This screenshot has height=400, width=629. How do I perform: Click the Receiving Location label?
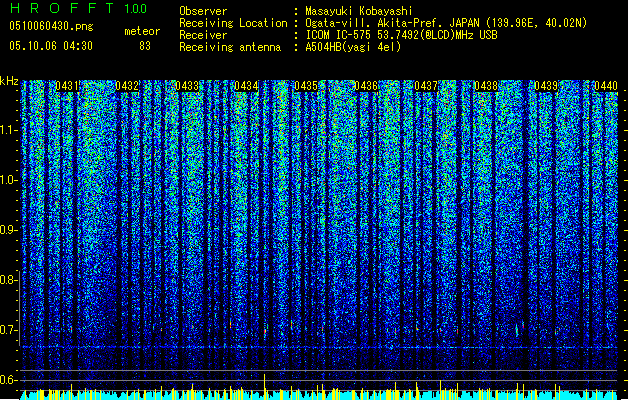233,23
